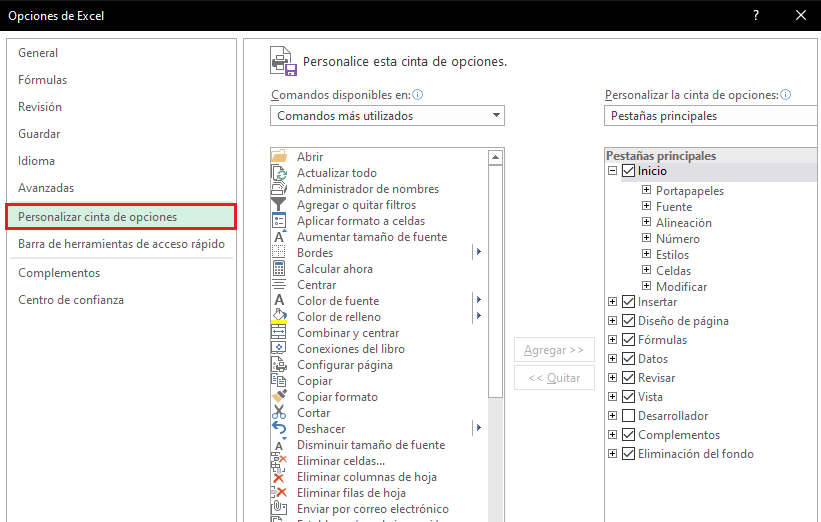Open the Bordes submenu arrow
Viewport: 821px width, 522px height.
[478, 252]
